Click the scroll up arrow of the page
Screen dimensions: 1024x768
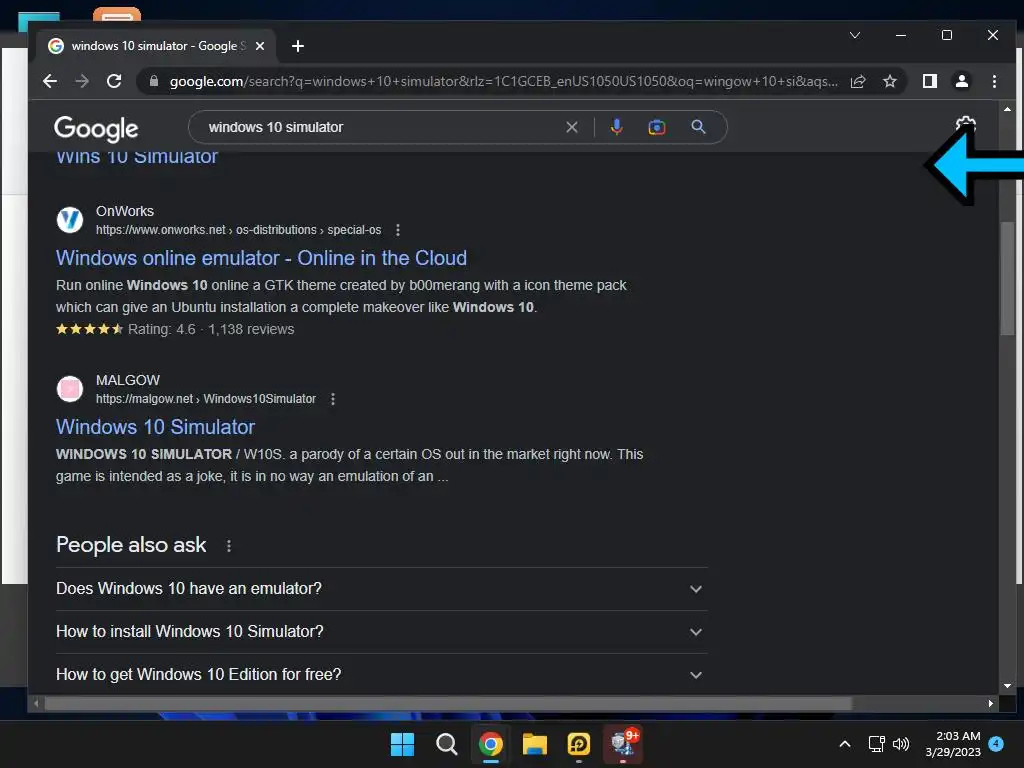pyautogui.click(x=1006, y=109)
